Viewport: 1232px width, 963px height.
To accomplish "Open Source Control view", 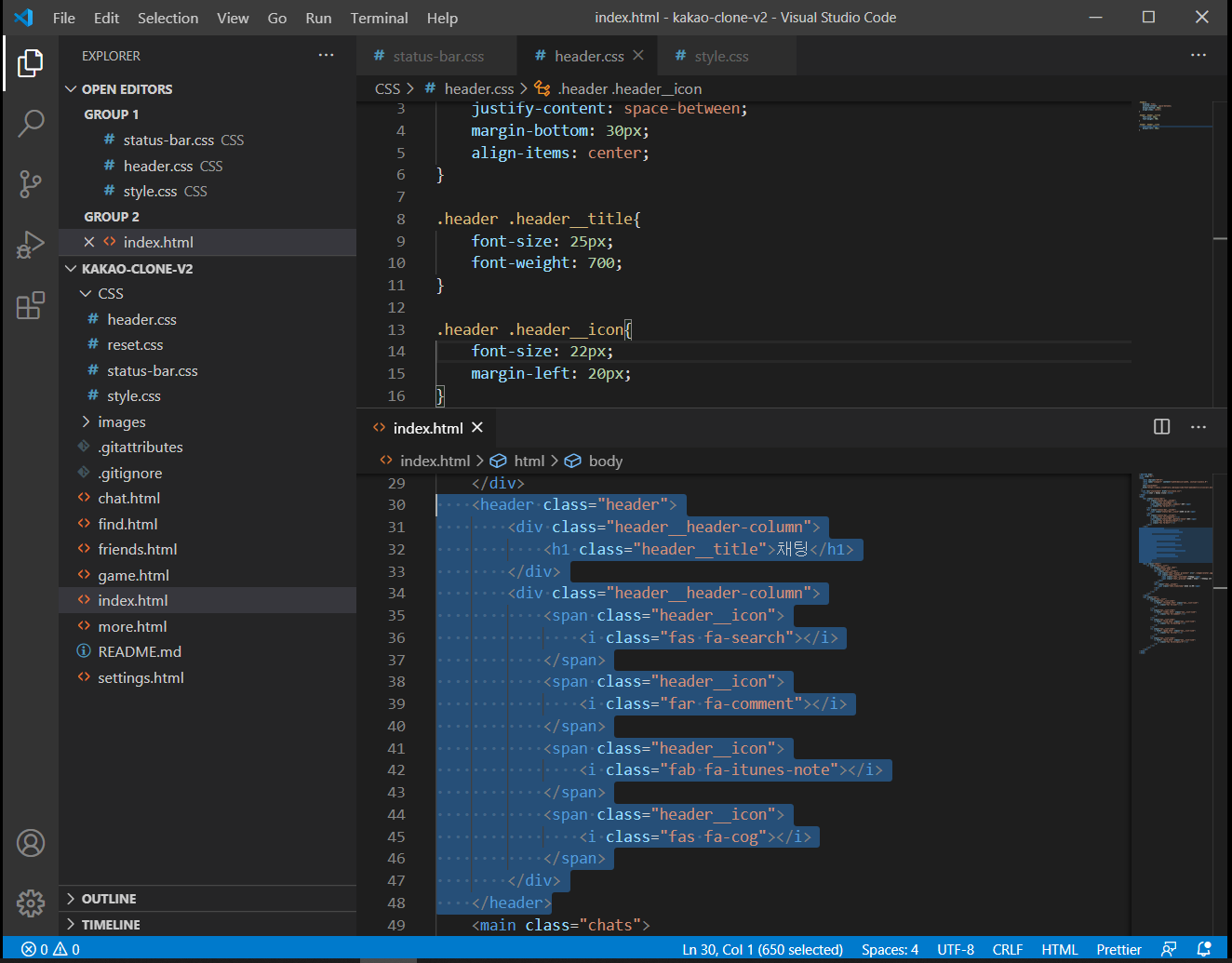I will coord(31,184).
